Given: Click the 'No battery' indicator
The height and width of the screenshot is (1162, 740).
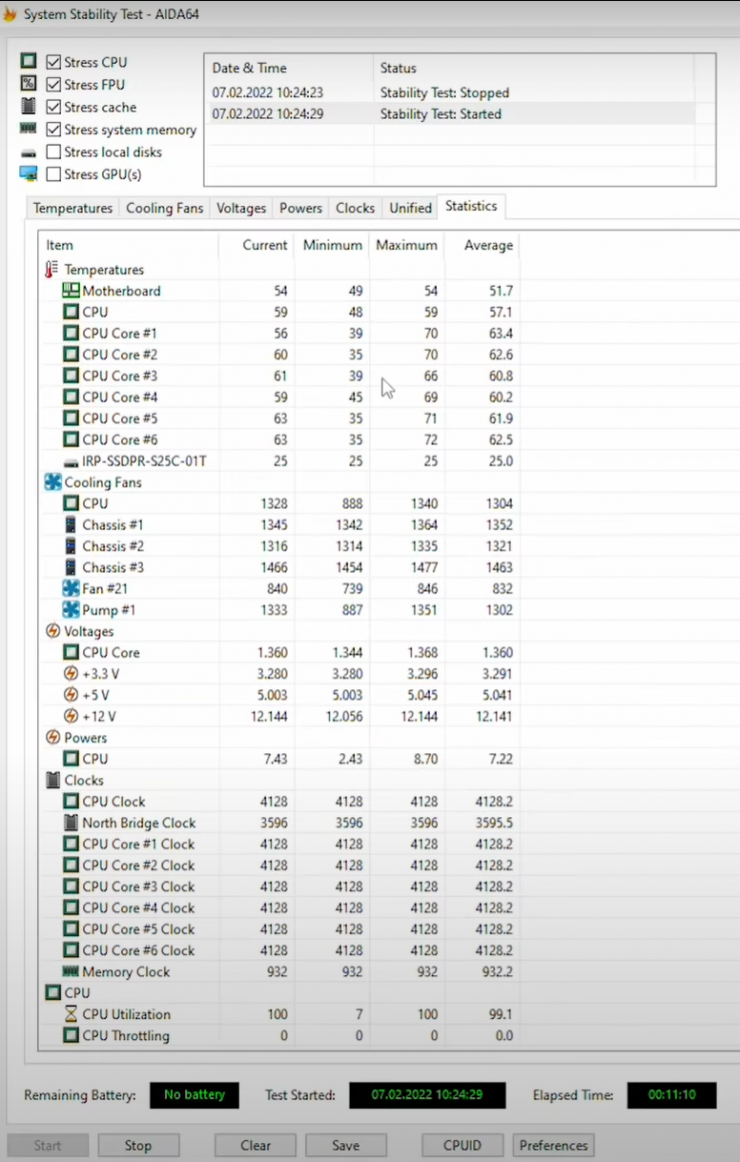Looking at the screenshot, I should [x=194, y=1095].
